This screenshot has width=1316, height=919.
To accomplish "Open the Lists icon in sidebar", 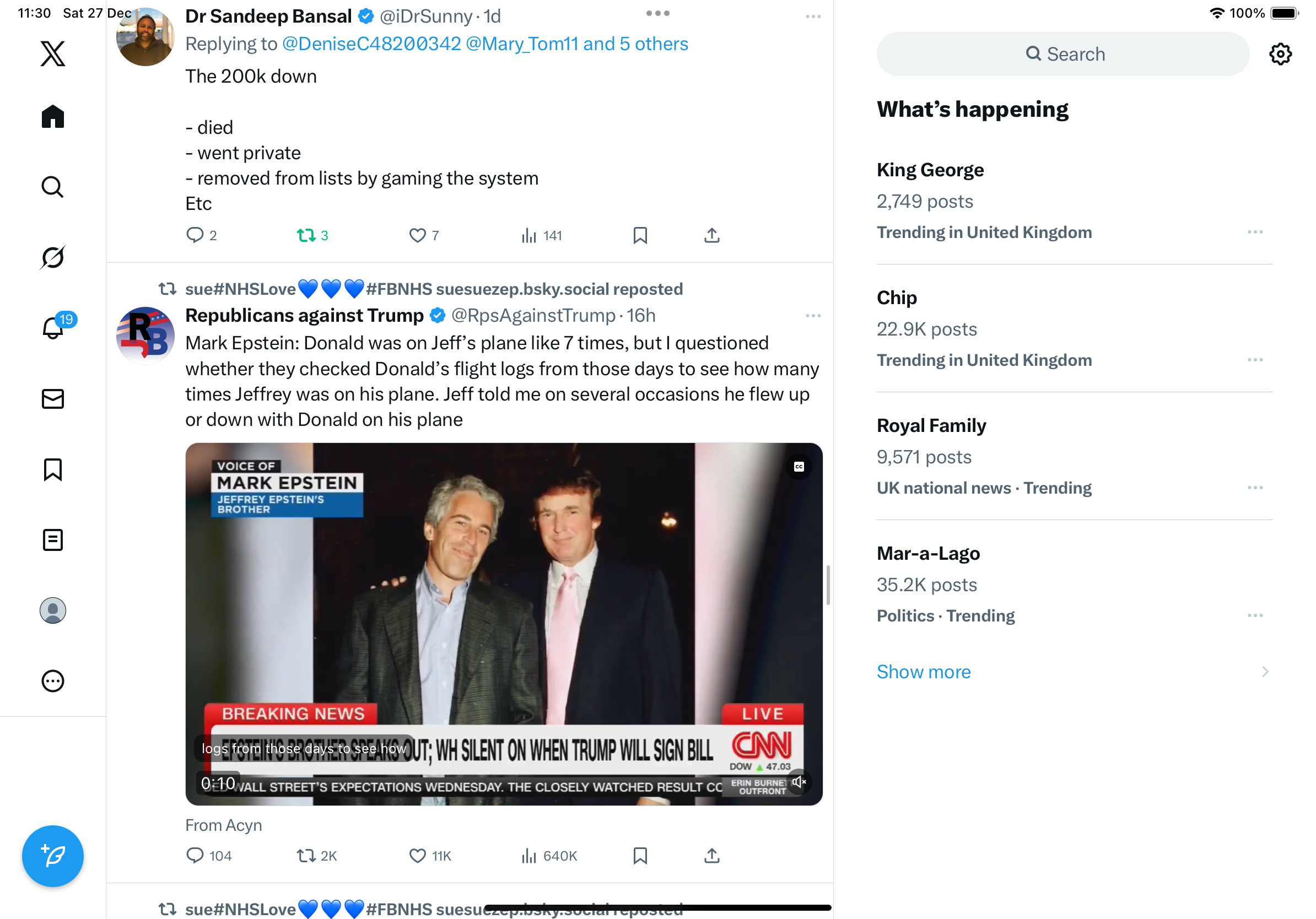I will click(x=53, y=540).
